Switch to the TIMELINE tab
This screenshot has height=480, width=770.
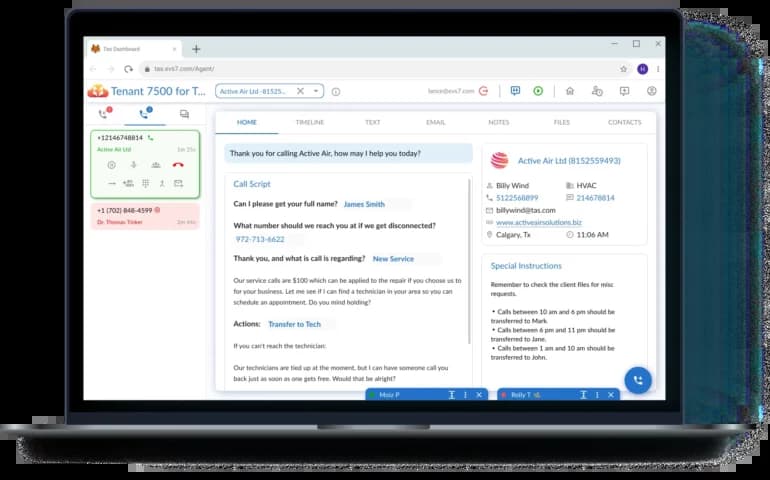(310, 122)
